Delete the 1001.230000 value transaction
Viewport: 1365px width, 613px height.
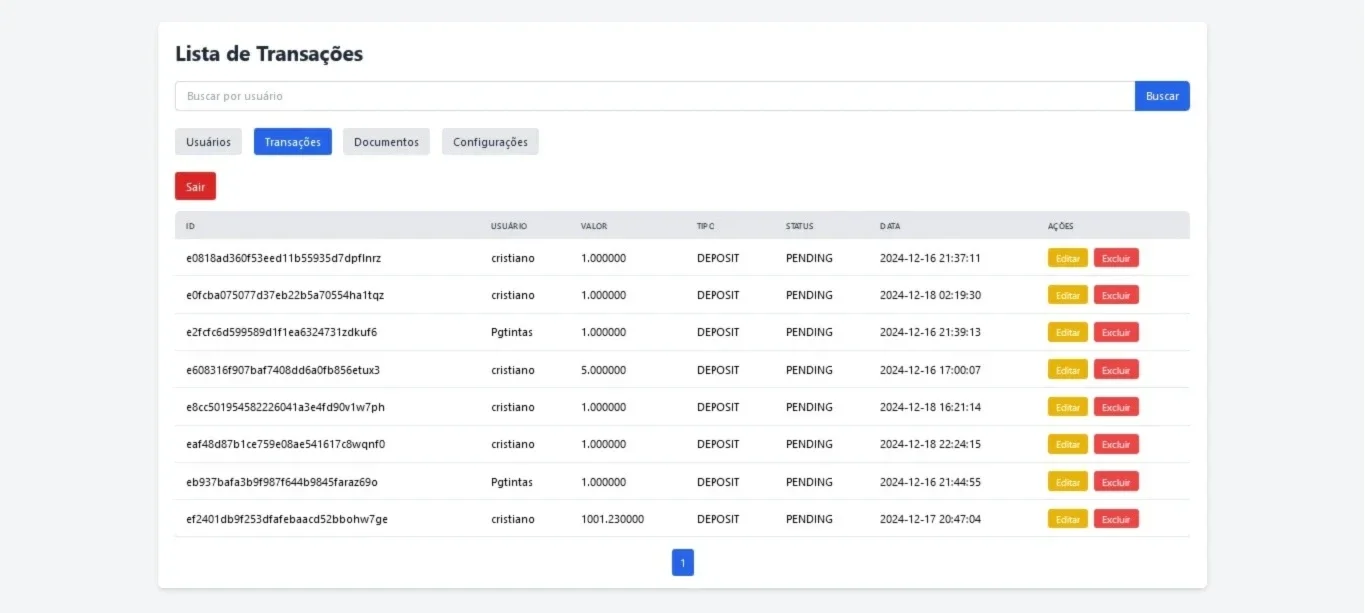[1116, 519]
